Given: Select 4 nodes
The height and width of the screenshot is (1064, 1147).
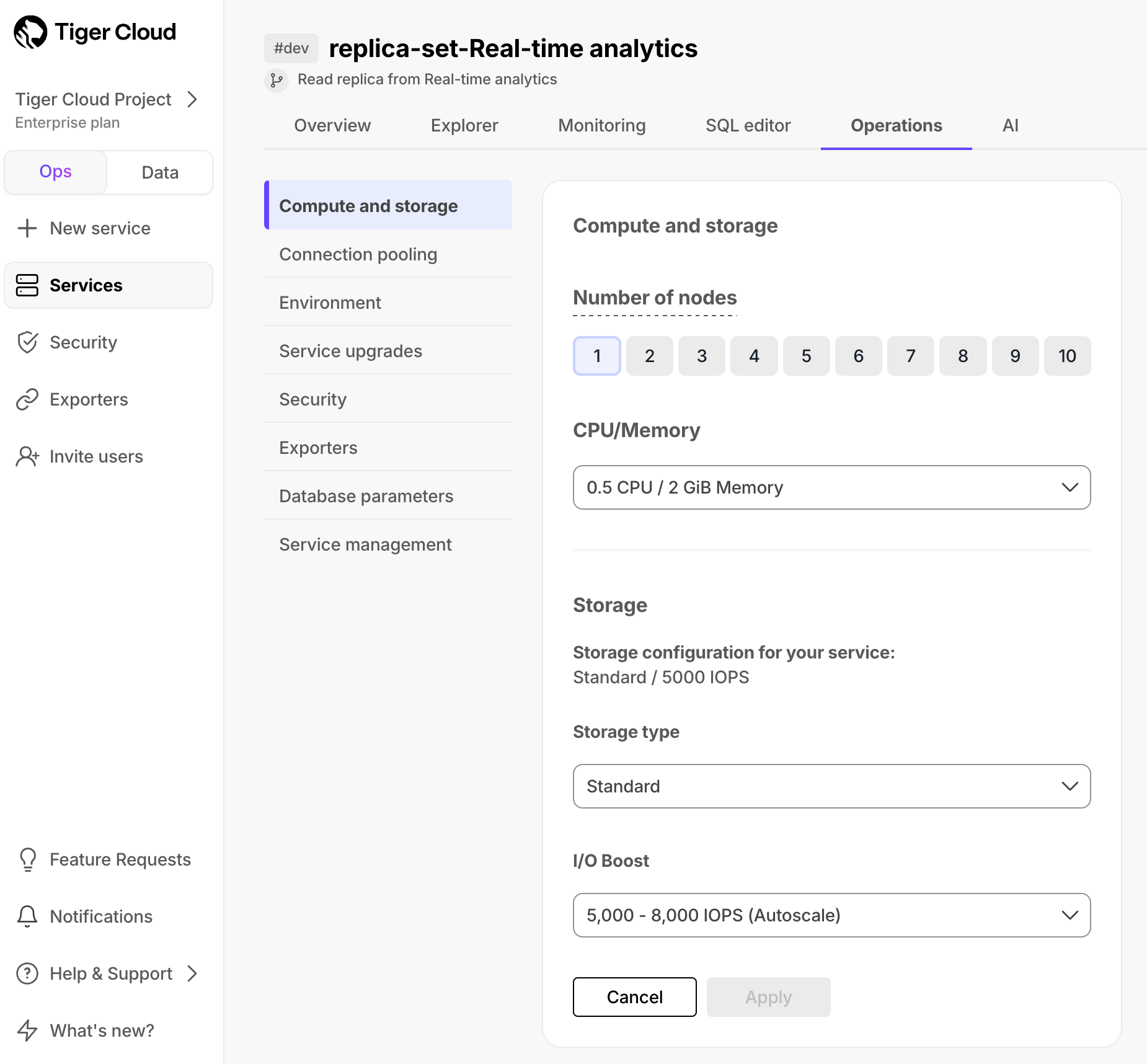Looking at the screenshot, I should pyautogui.click(x=754, y=356).
